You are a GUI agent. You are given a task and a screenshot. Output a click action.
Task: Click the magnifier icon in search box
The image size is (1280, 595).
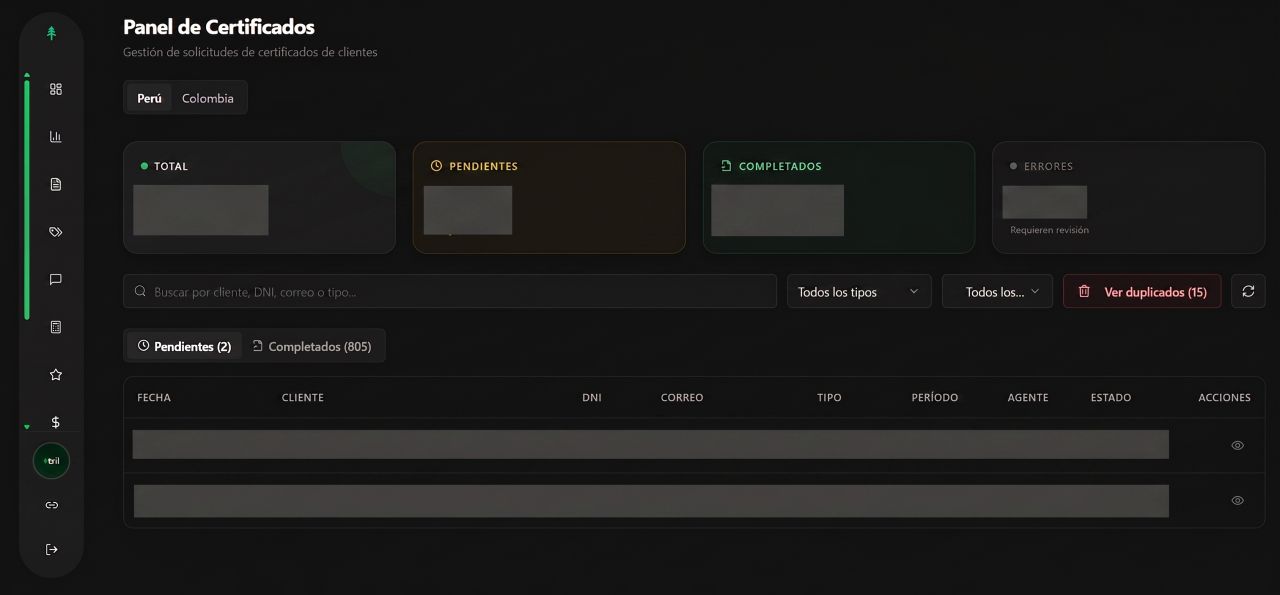coord(141,292)
